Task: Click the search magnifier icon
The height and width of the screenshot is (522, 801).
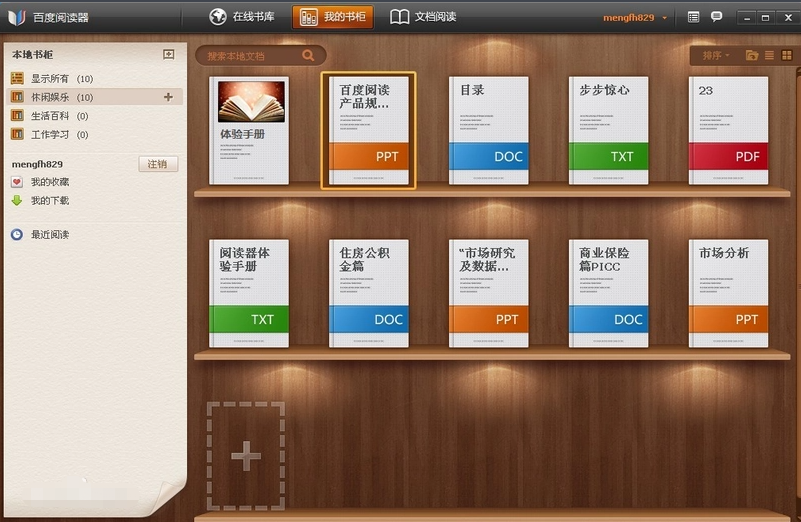Action: [x=308, y=56]
